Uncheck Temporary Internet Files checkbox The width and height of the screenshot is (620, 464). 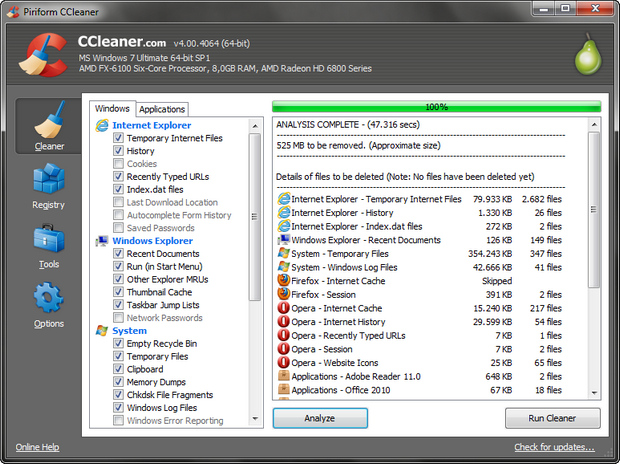pyautogui.click(x=118, y=138)
